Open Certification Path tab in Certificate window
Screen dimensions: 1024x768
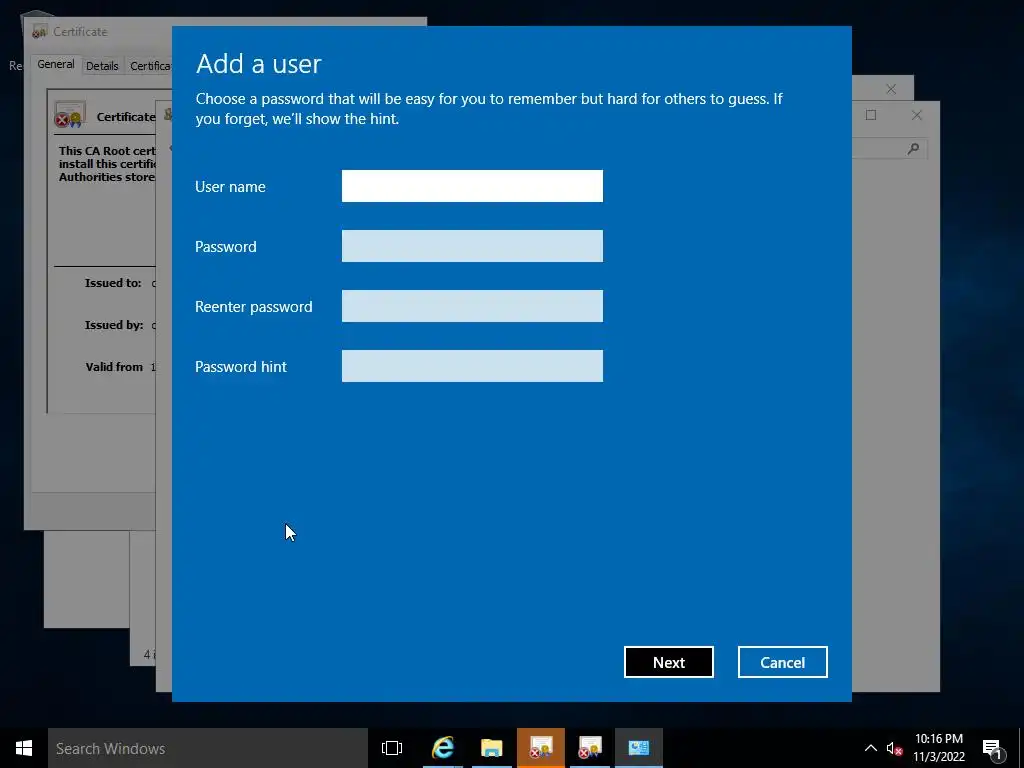[x=150, y=66]
